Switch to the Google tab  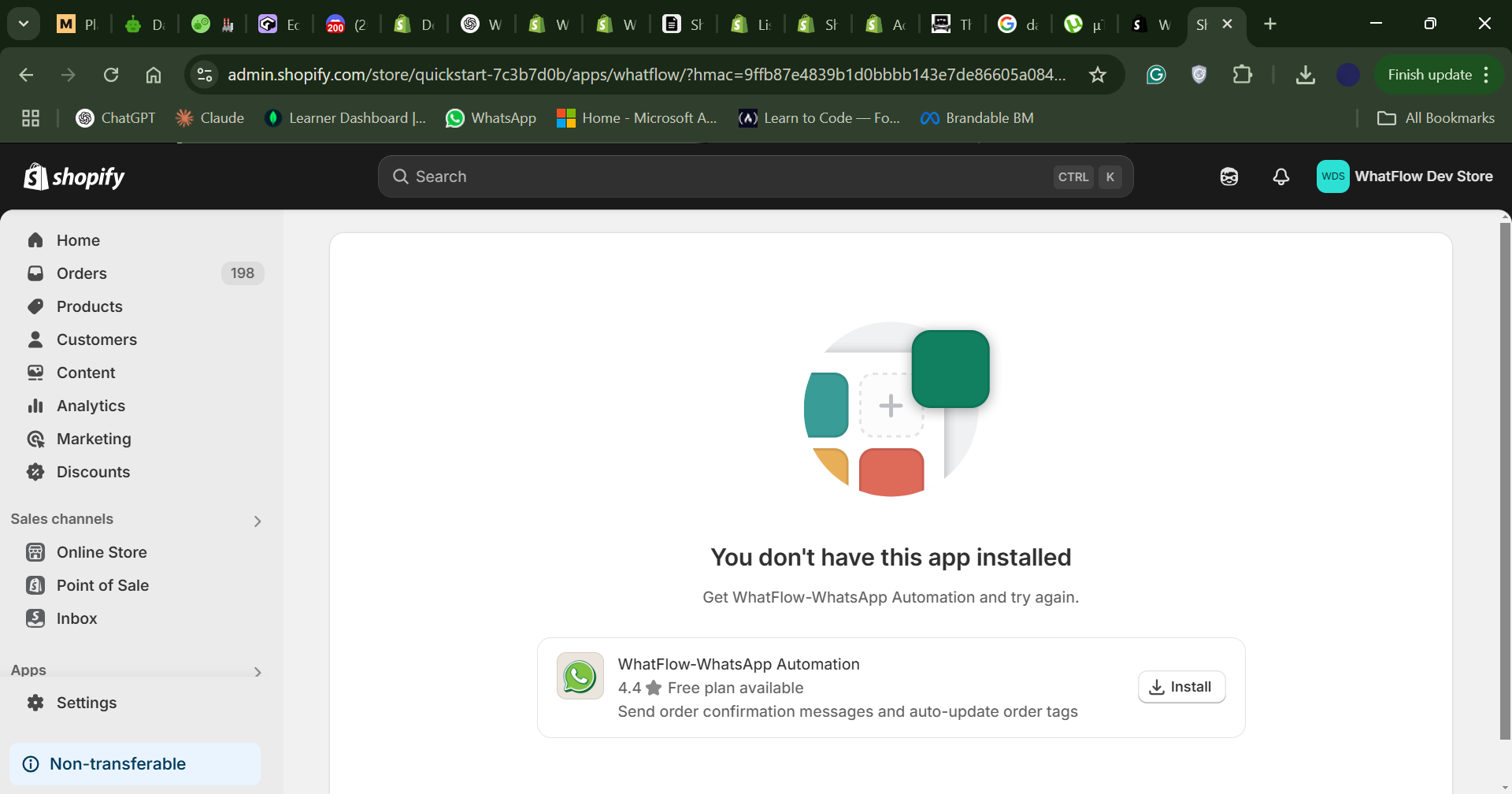coord(1017,24)
